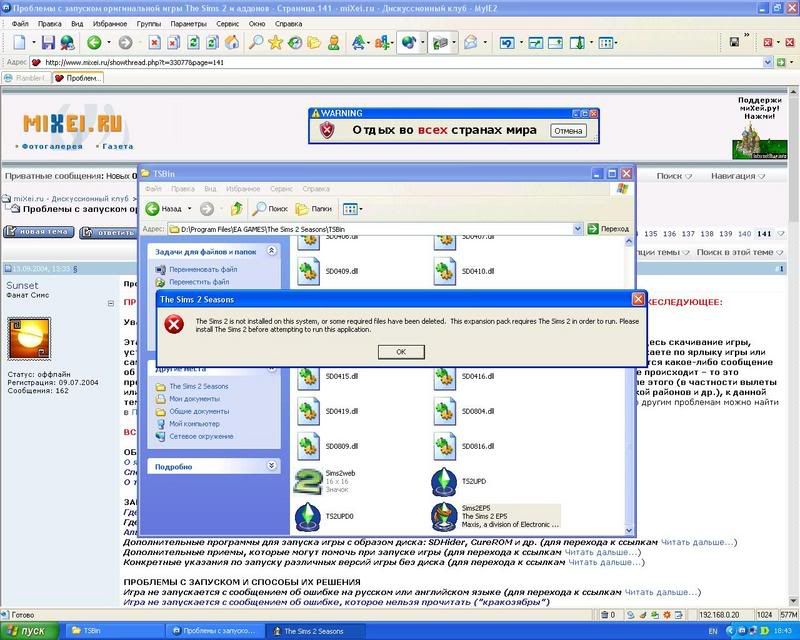Click the Папки button in Explorer toolbar

pos(314,208)
